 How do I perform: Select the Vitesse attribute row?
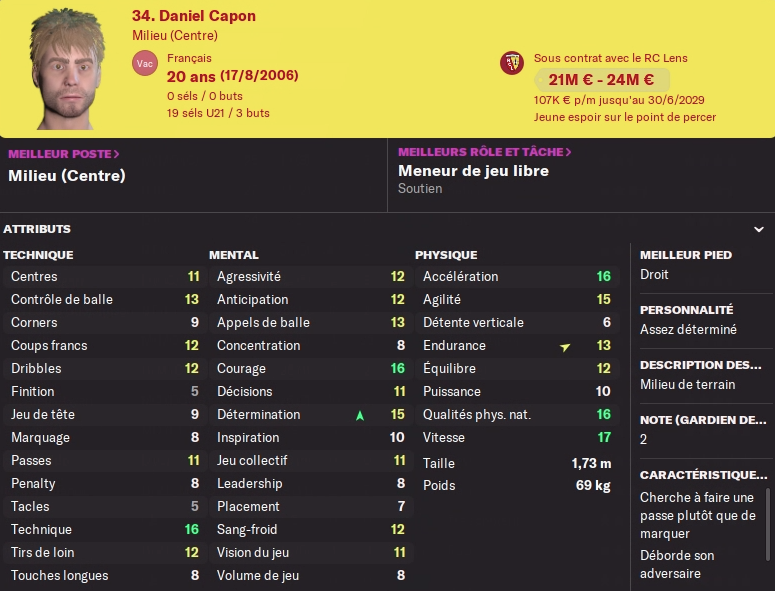tap(516, 437)
